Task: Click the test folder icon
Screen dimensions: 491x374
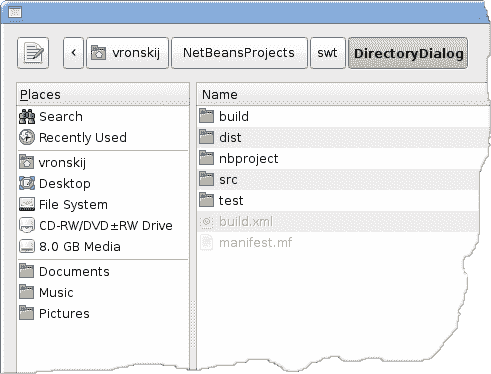Action: pos(206,200)
